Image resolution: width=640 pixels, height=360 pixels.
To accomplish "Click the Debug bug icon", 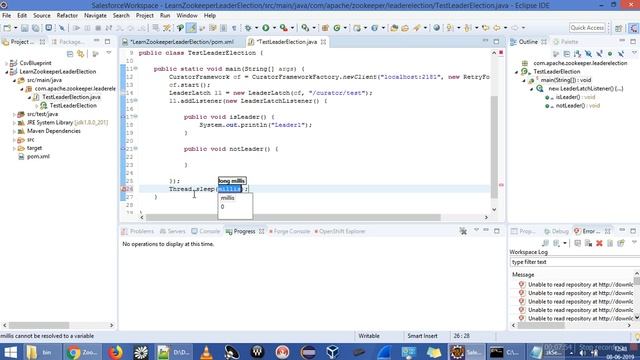I will pyautogui.click(x=248, y=28).
